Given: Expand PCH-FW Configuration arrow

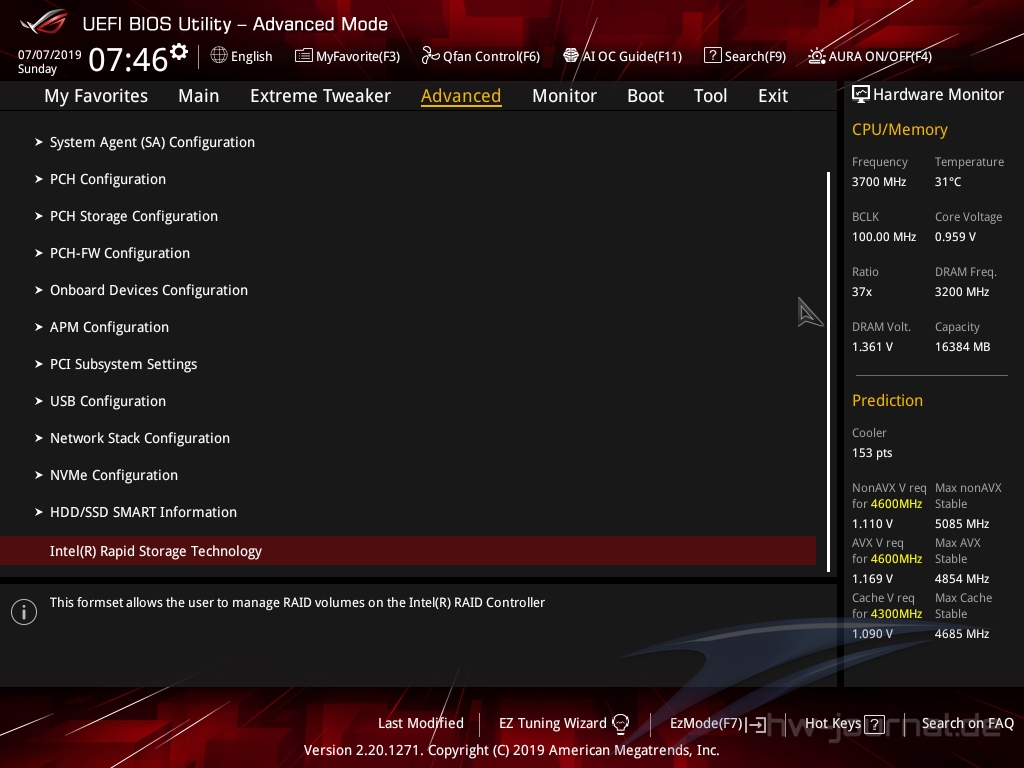Looking at the screenshot, I should click(39, 253).
